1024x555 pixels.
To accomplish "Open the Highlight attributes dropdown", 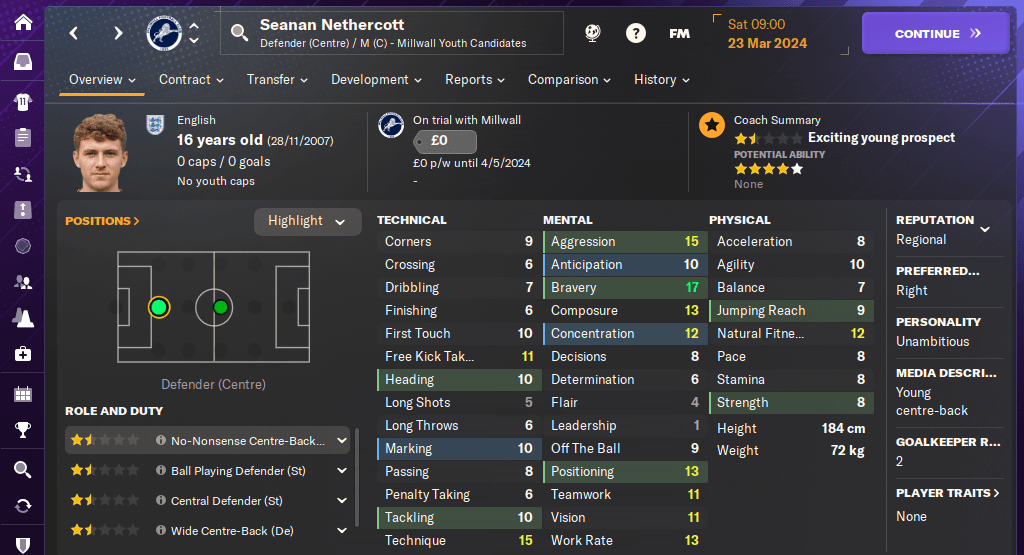I will coord(307,221).
